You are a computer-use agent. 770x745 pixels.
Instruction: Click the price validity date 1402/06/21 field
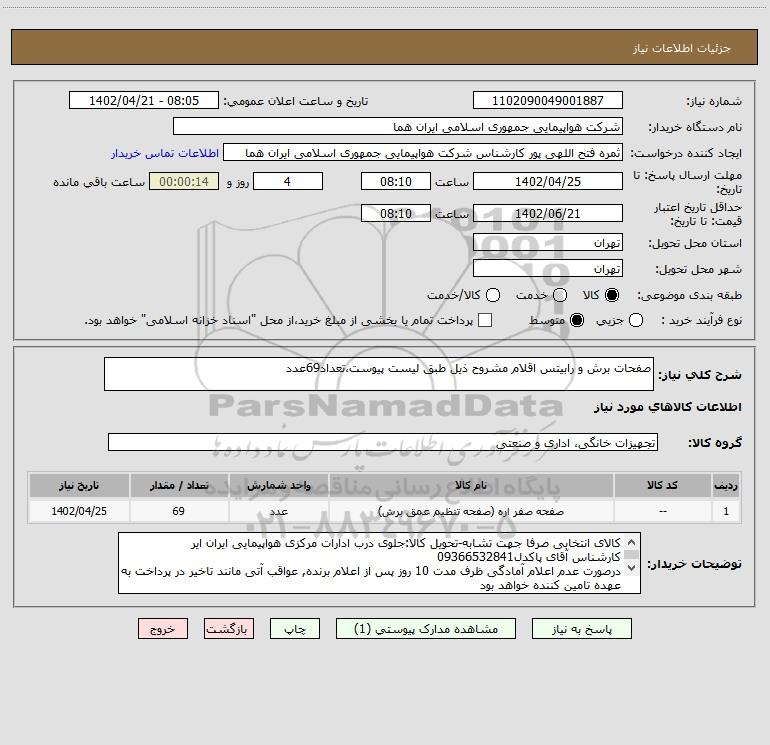[x=548, y=213]
